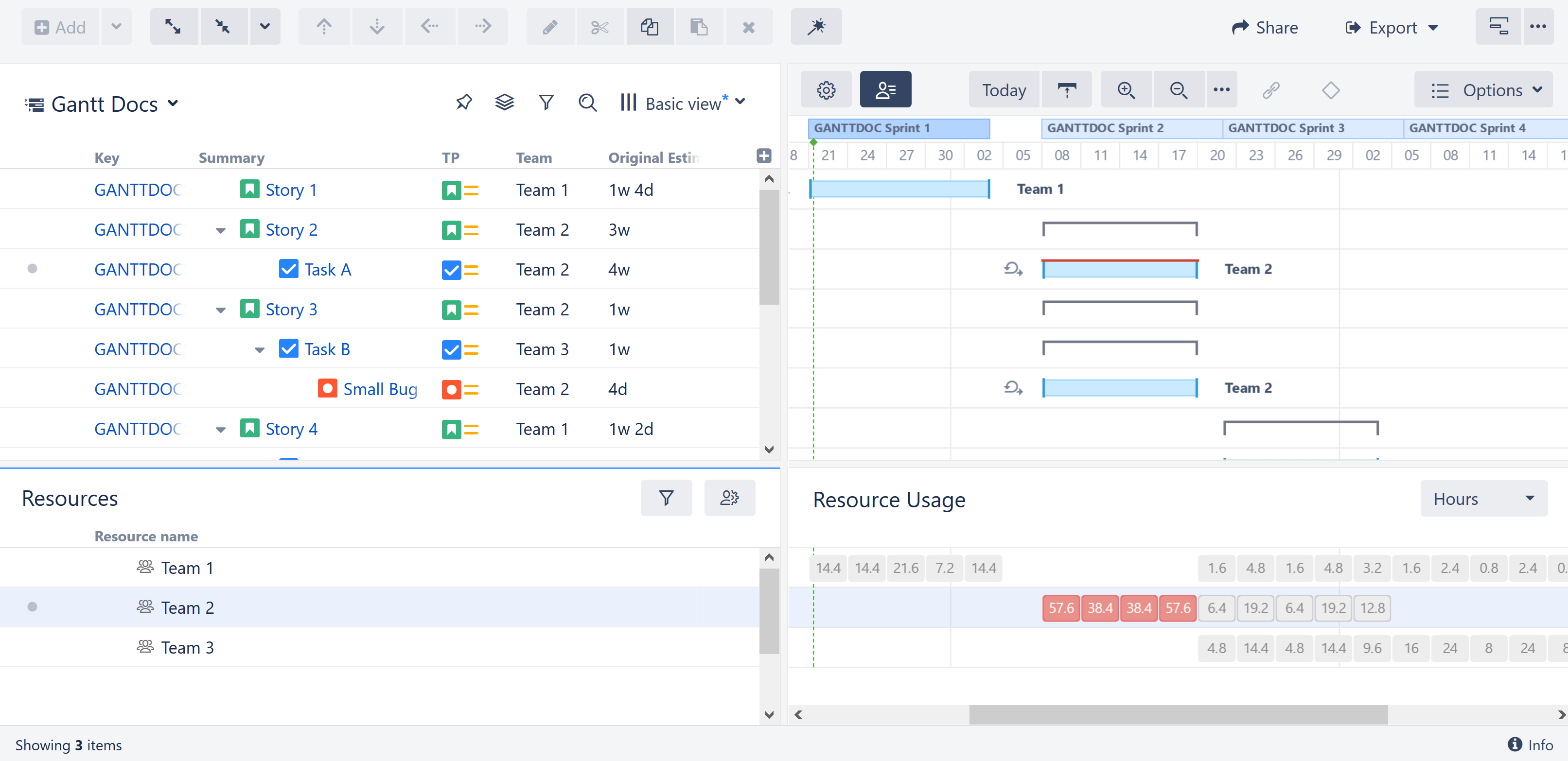1568x761 pixels.
Task: Open resource settings icon in the Resources panel
Action: coord(729,498)
